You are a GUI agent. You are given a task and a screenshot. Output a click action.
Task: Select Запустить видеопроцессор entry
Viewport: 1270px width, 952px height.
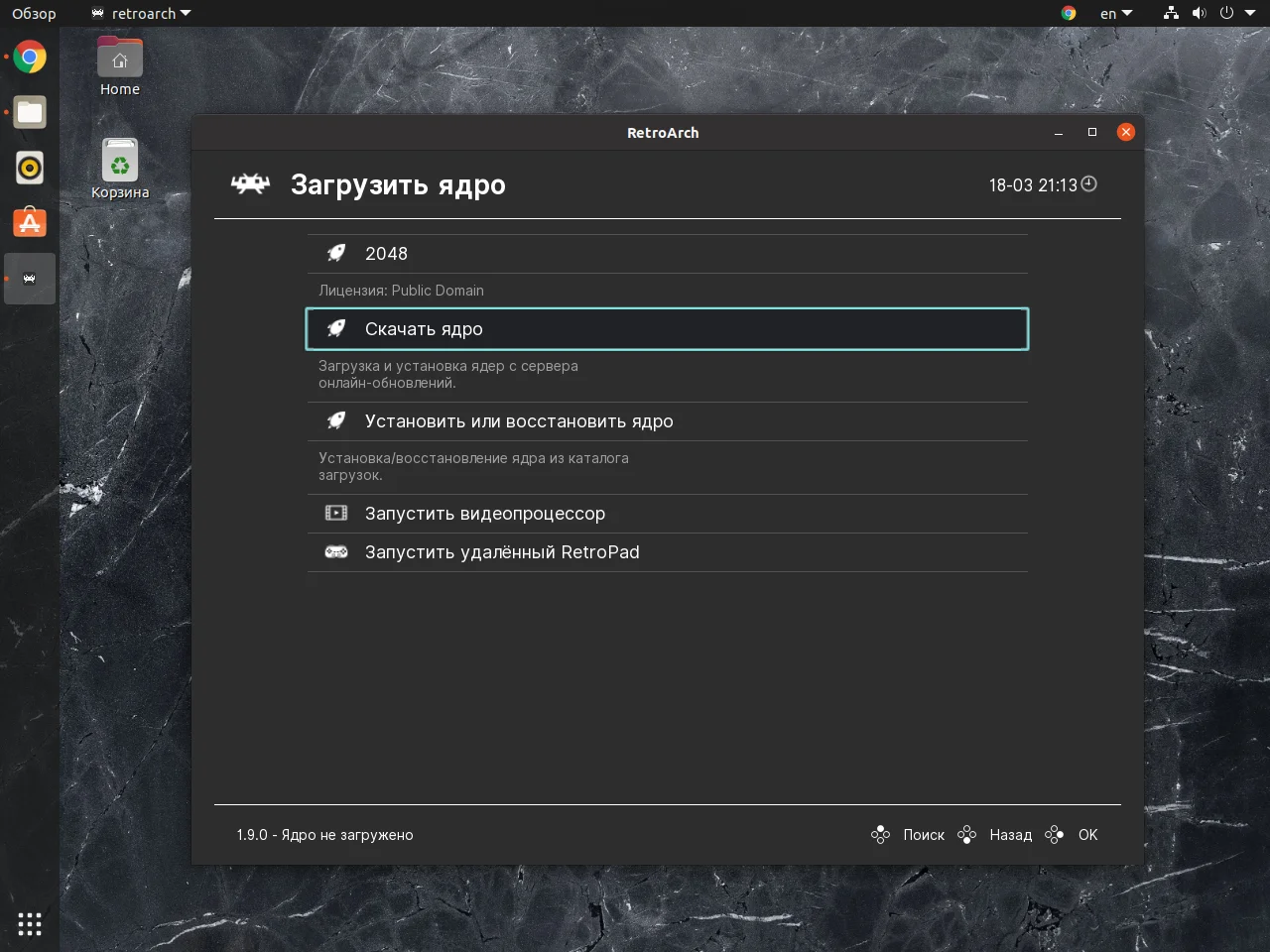[667, 514]
